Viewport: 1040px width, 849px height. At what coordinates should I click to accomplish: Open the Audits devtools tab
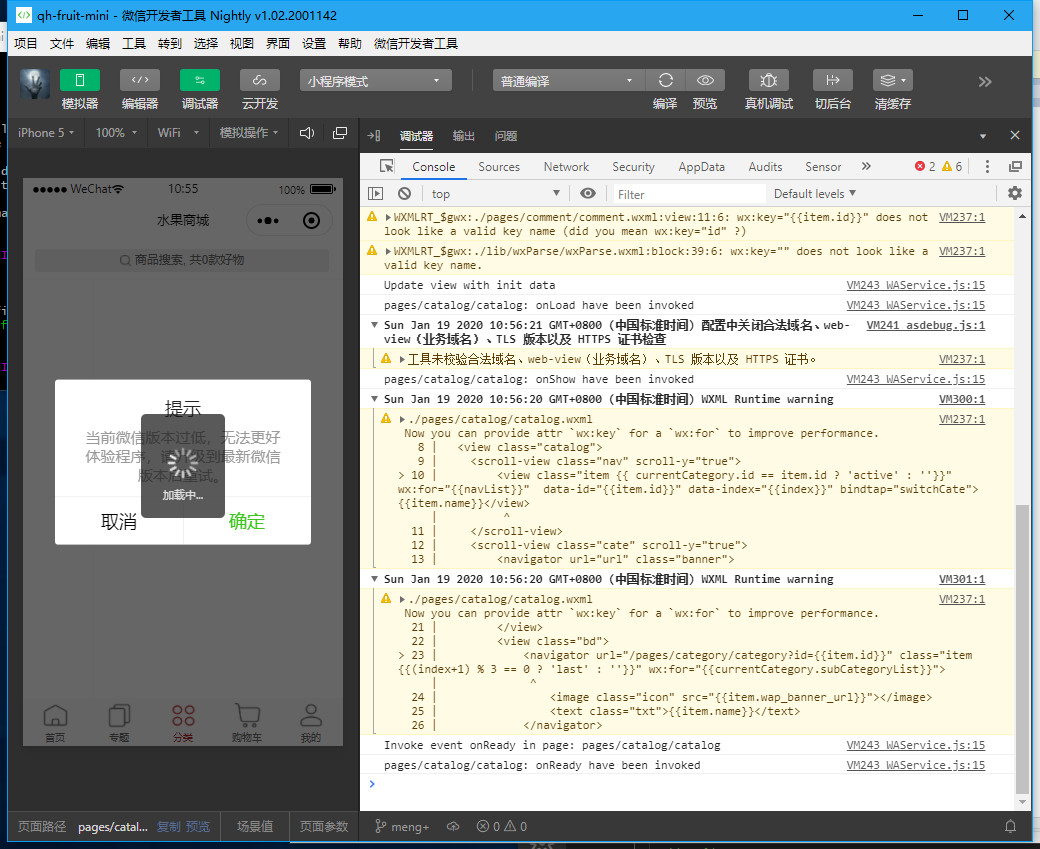[765, 167]
